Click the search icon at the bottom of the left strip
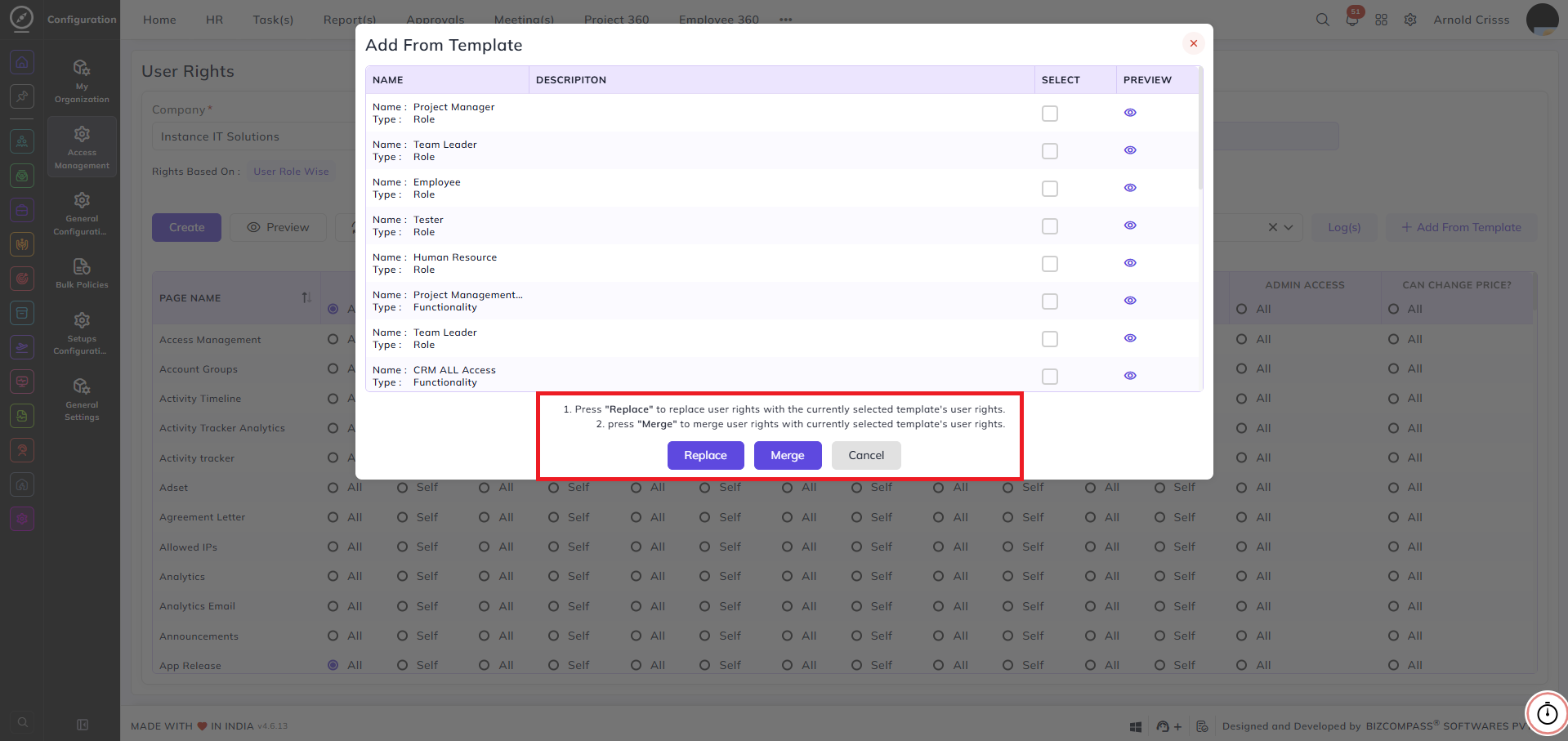The width and height of the screenshot is (1568, 741). [x=23, y=722]
